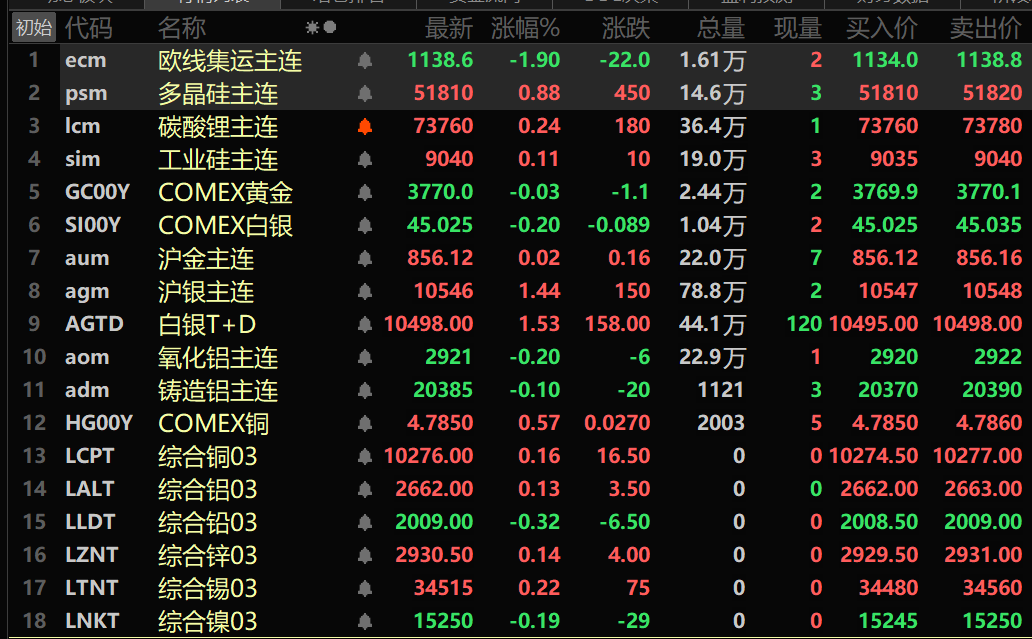Viewport: 1032px width, 639px height.
Task: Click the bell icon for 白银T+D
Action: coord(365,325)
